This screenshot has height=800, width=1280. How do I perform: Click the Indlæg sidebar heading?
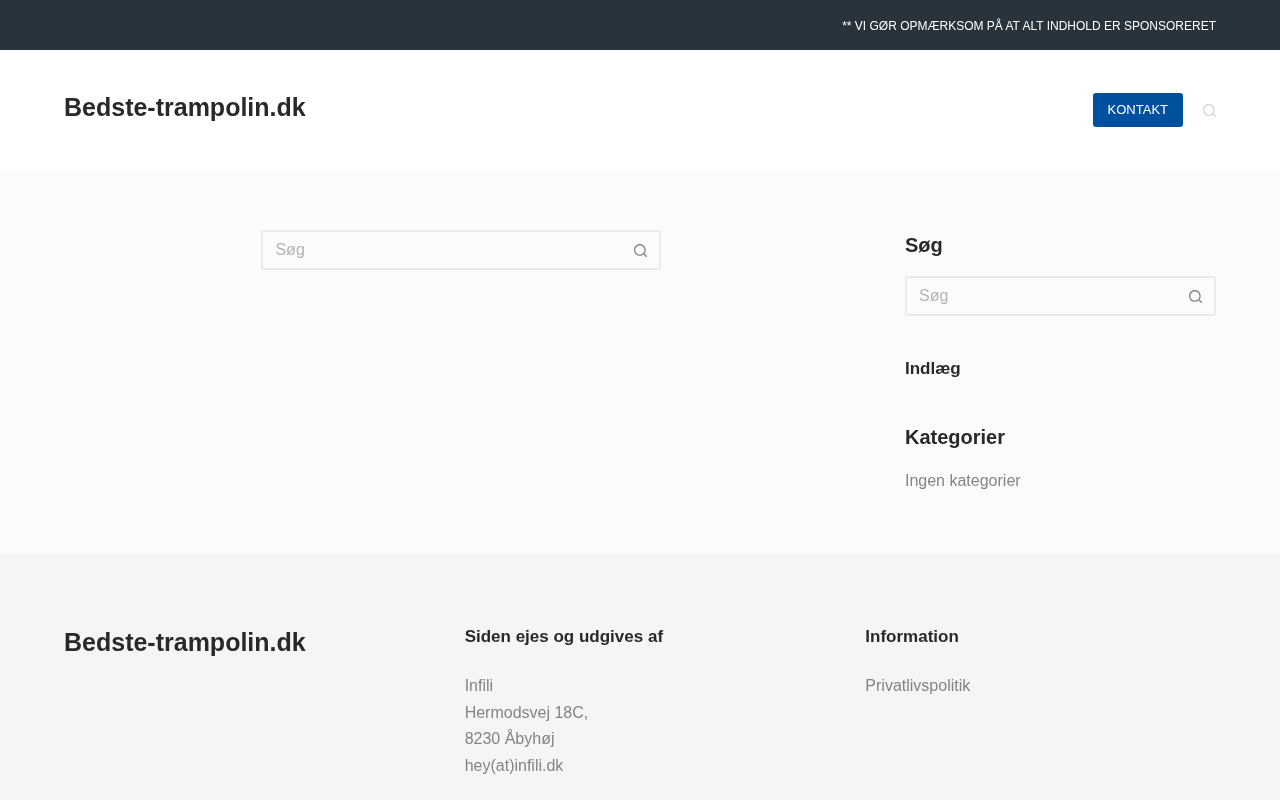[x=932, y=369]
